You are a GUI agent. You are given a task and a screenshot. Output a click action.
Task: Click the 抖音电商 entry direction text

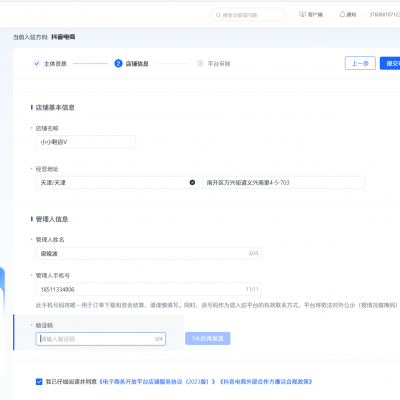tap(63, 37)
